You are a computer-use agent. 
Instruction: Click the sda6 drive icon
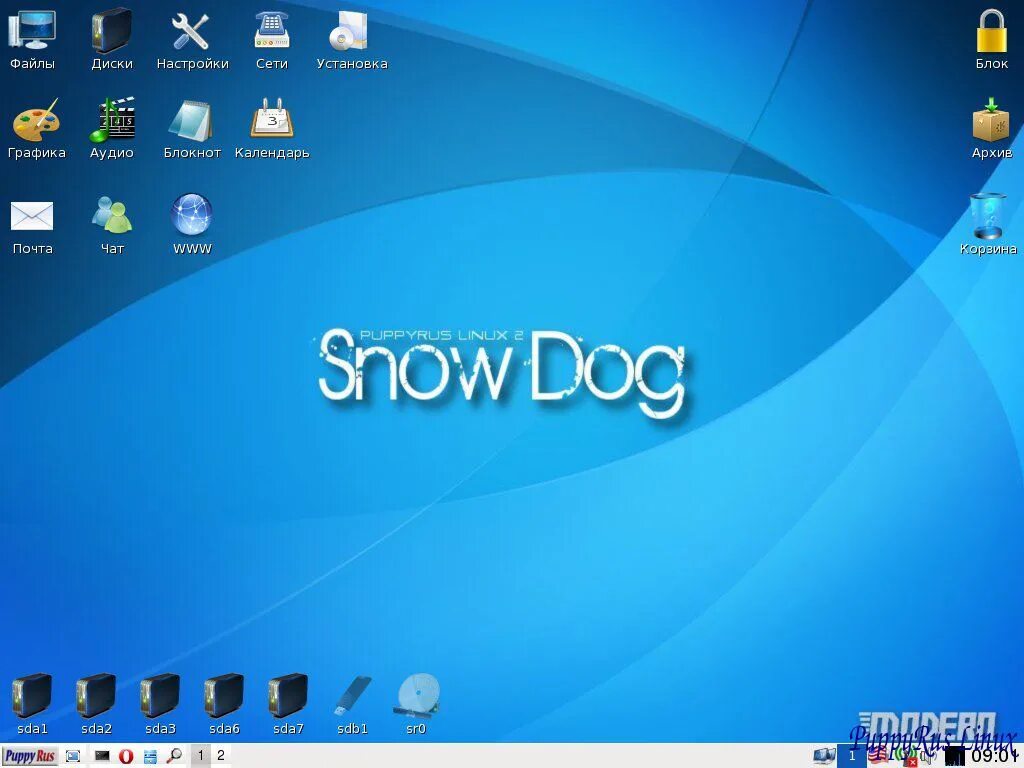(224, 704)
